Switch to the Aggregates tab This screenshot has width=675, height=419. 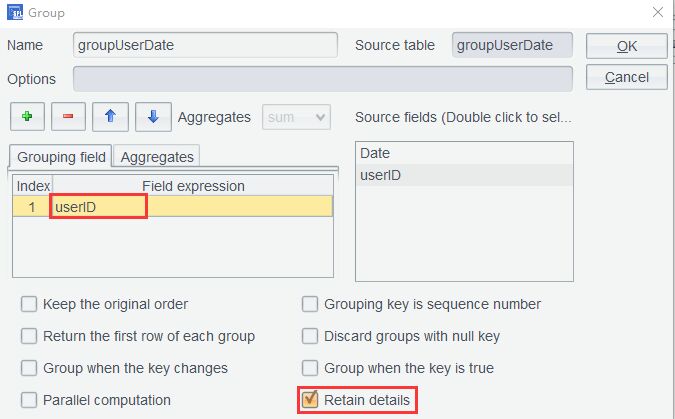click(157, 157)
